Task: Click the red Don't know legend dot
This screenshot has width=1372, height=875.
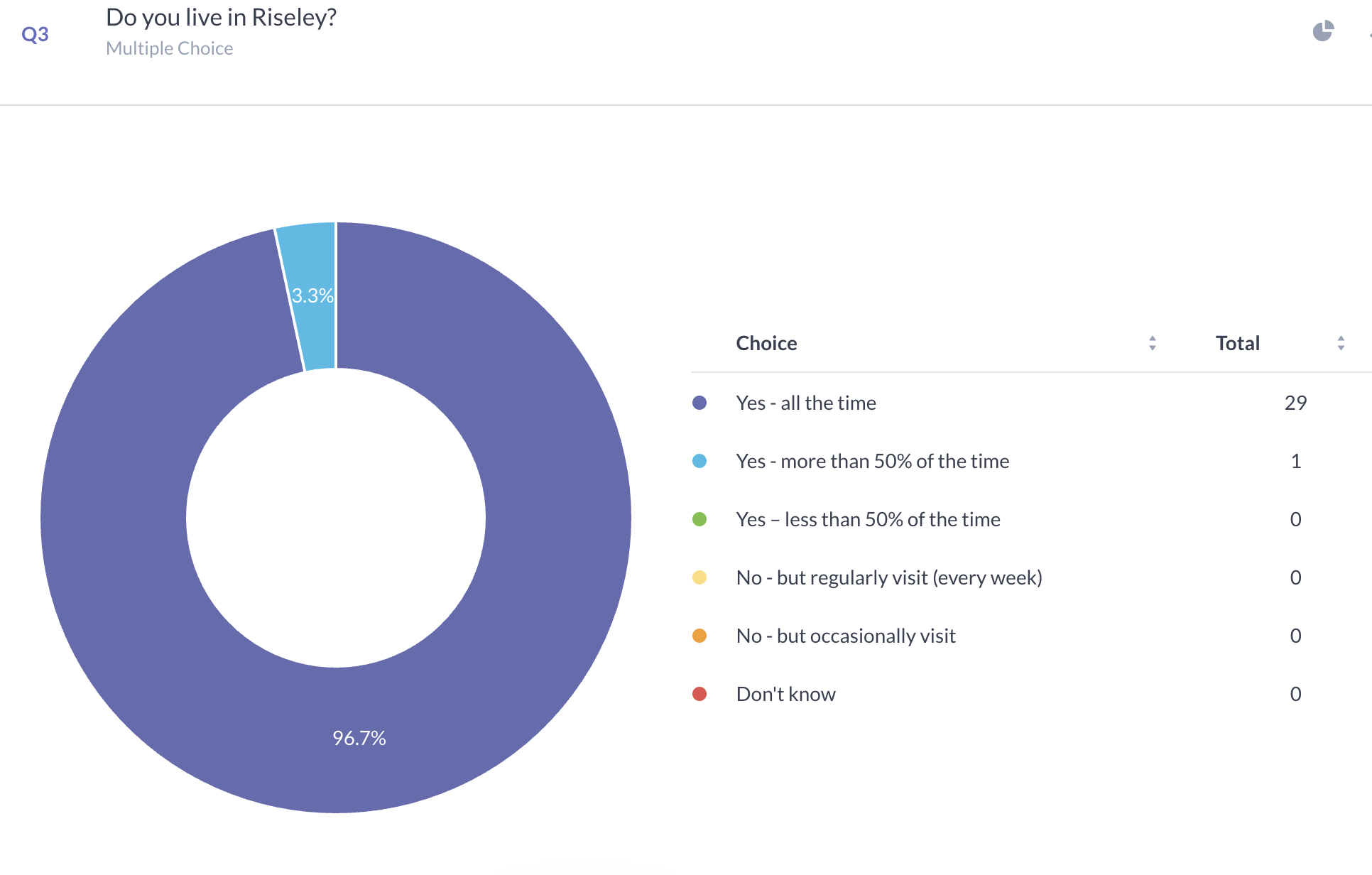Action: [x=699, y=694]
